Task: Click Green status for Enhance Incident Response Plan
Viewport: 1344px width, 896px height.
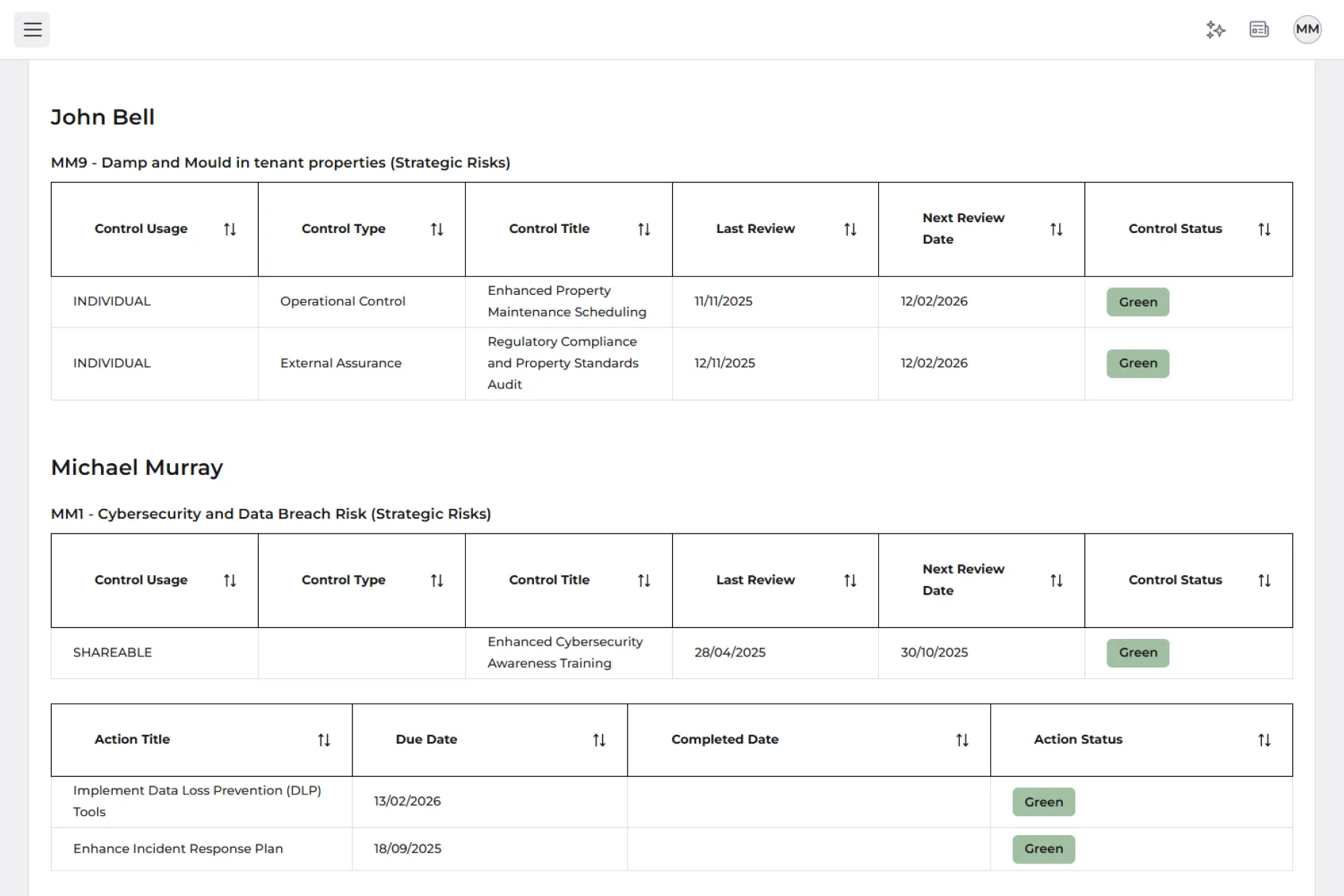Action: point(1043,849)
